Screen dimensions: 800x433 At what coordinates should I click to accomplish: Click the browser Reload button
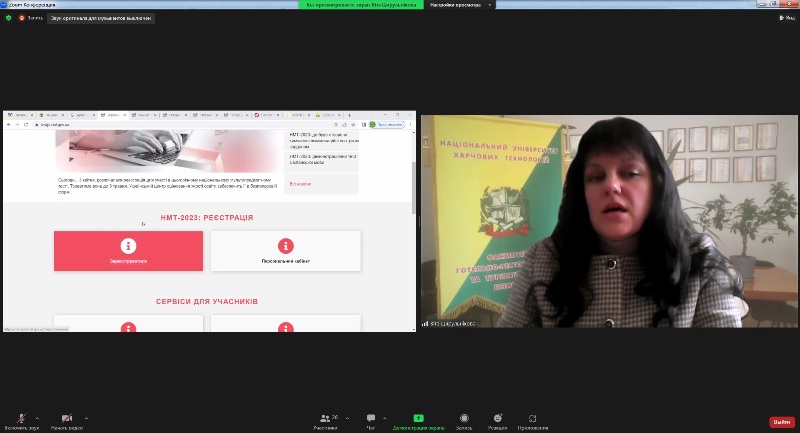(26, 124)
